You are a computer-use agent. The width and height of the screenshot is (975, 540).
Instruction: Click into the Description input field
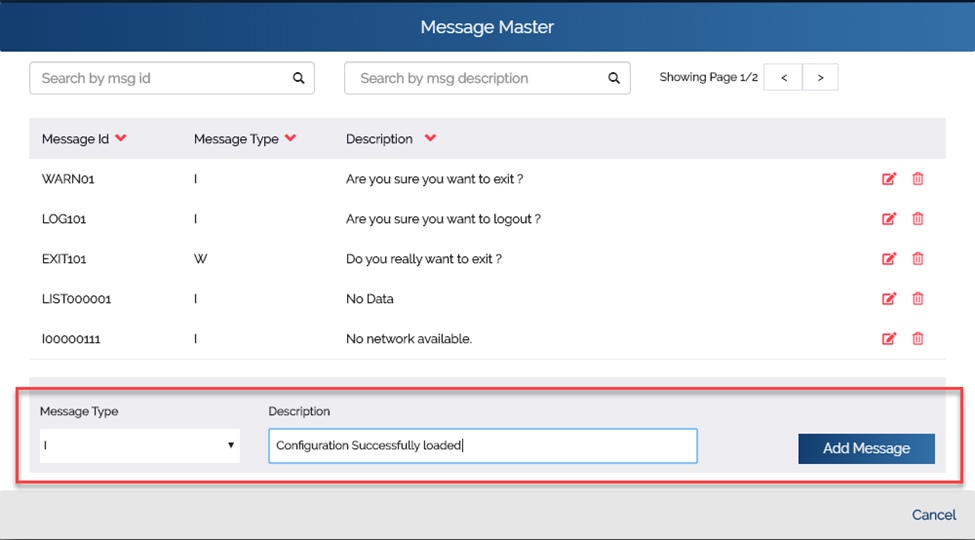click(x=483, y=445)
